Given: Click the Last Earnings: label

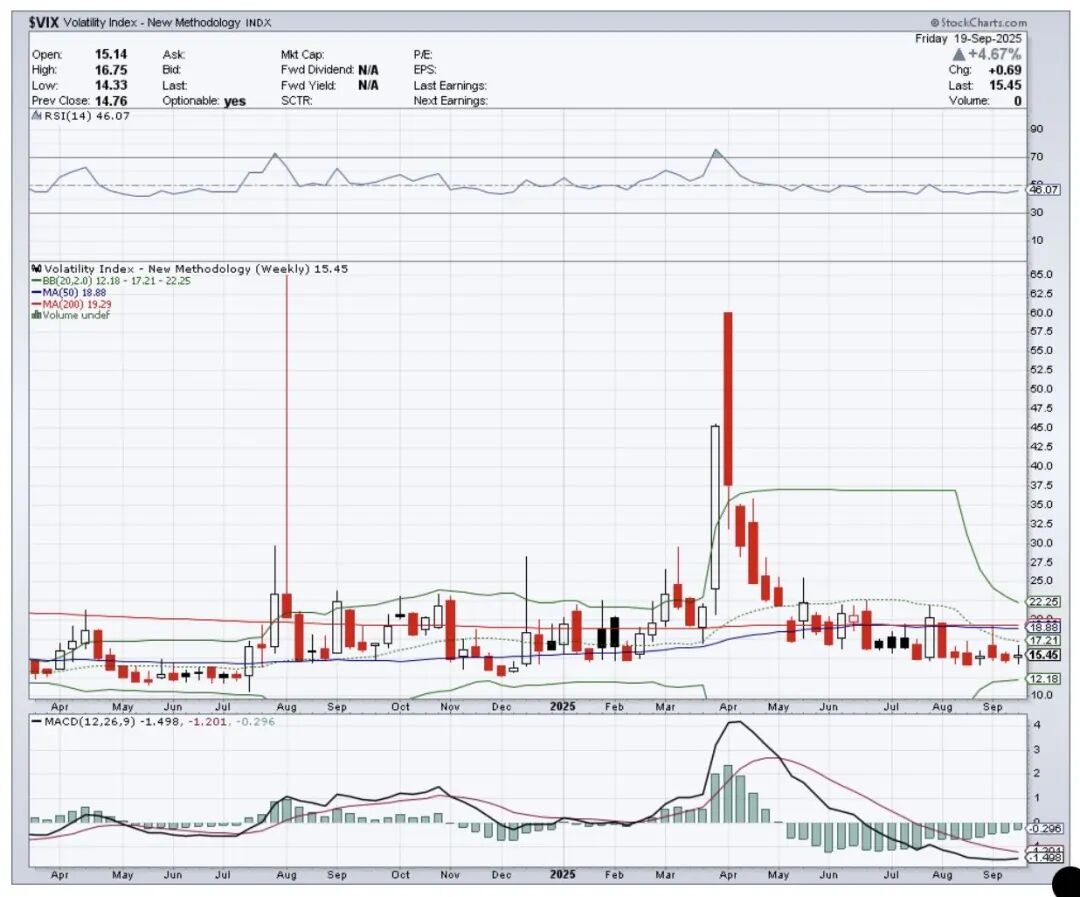Looking at the screenshot, I should click(450, 85).
